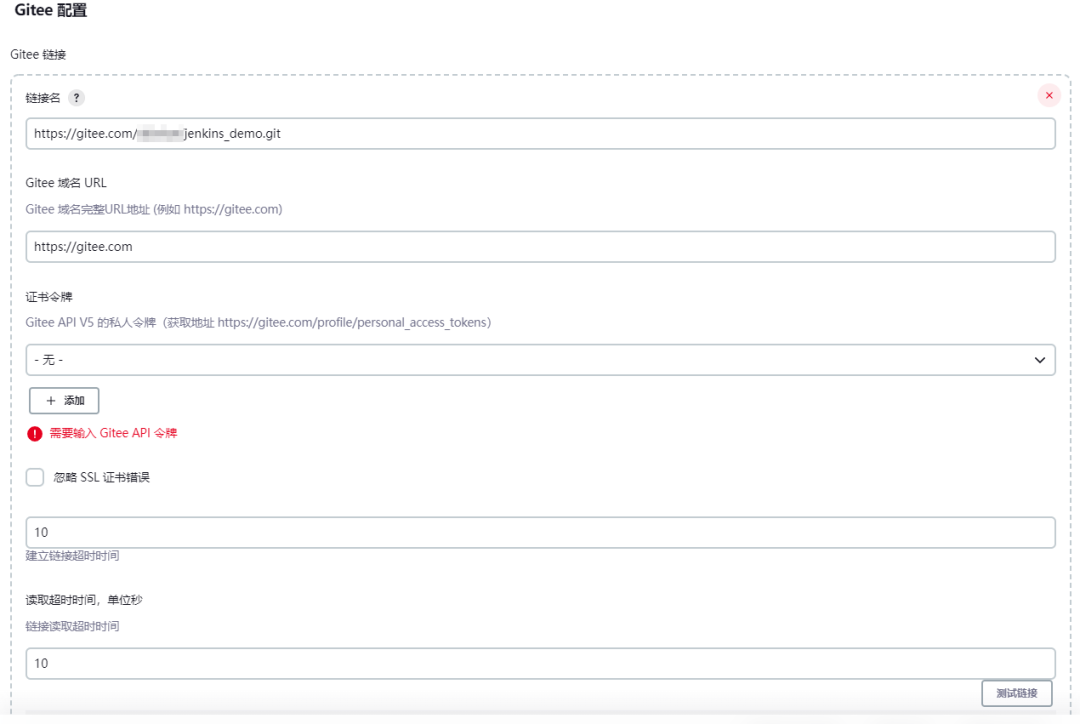1080x724 pixels.
Task: Click the read timeout input field
Action: 540,663
